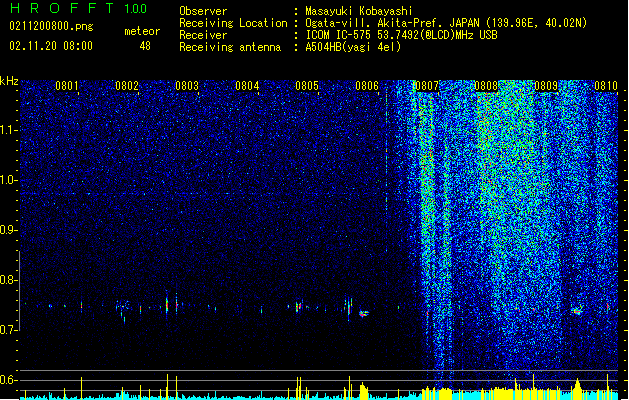Click the 0803 time marker
Screen dimensions: 629x400
(187, 86)
